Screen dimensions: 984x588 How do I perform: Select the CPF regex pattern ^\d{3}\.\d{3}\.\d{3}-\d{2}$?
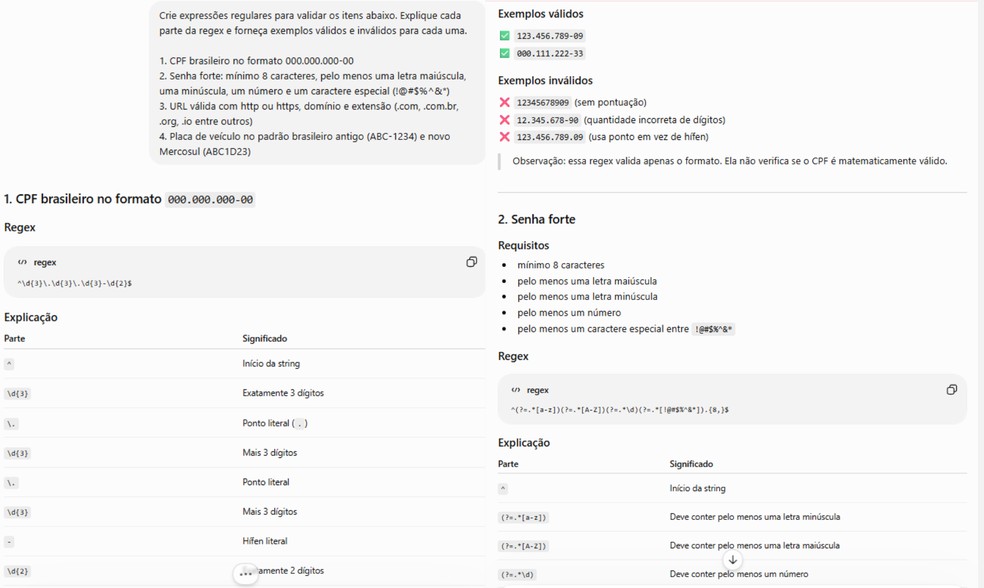click(x=75, y=284)
